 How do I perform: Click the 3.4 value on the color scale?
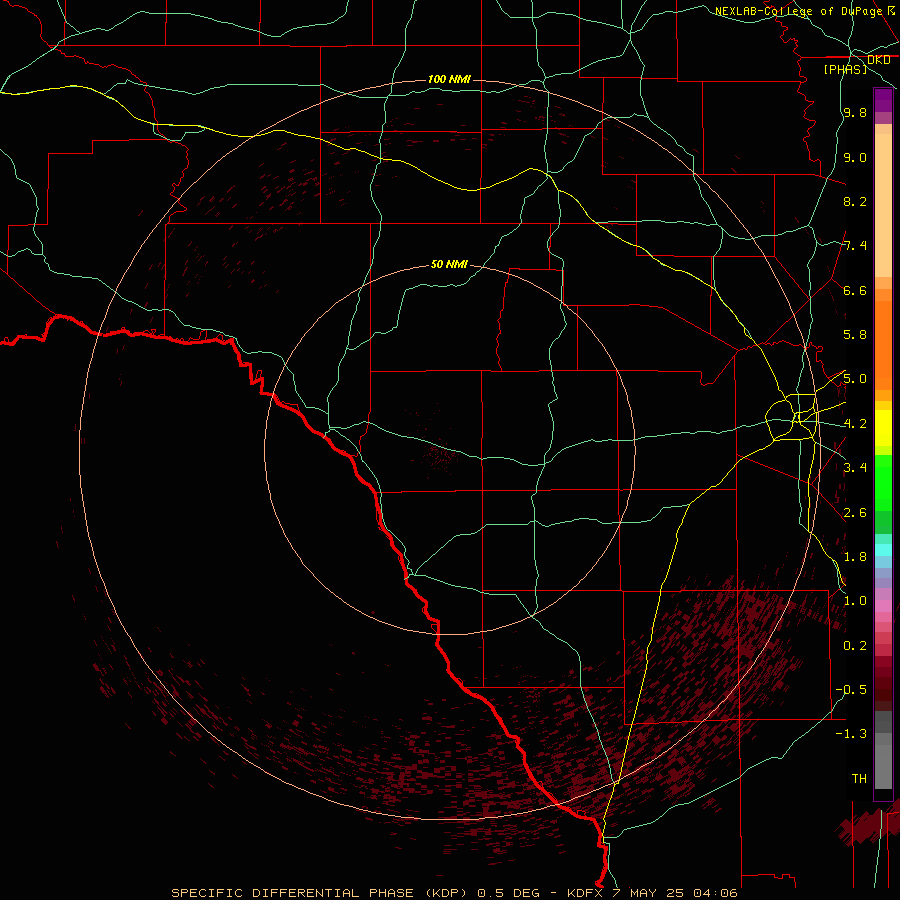coord(855,468)
